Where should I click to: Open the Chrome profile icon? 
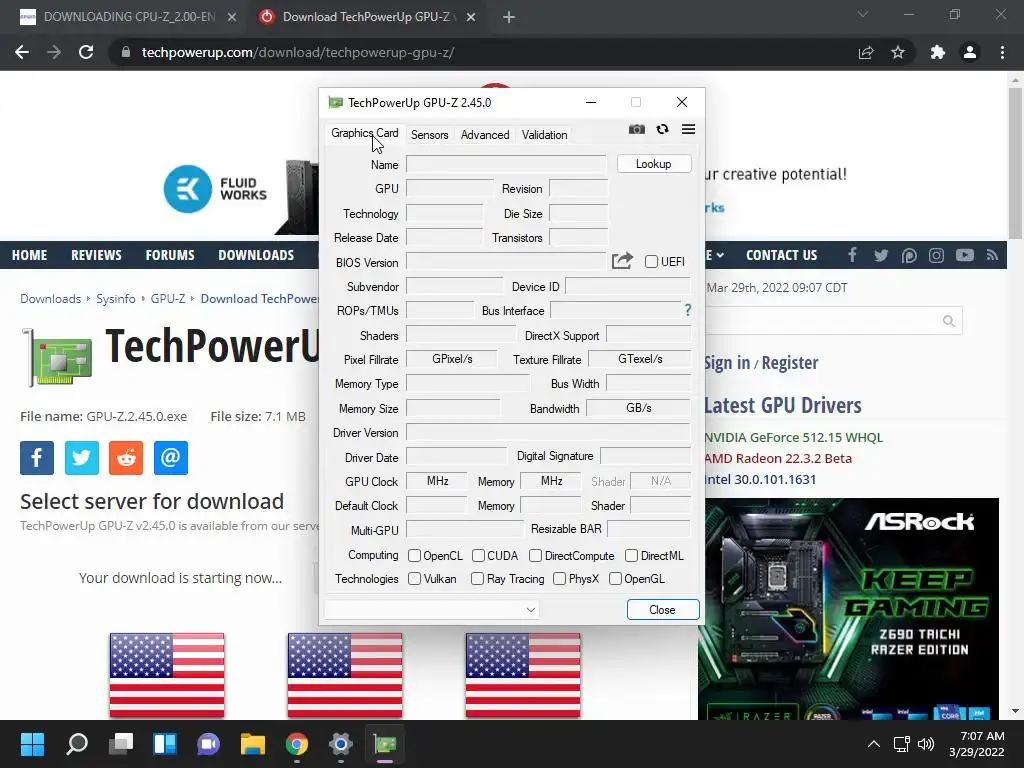pyautogui.click(x=970, y=52)
